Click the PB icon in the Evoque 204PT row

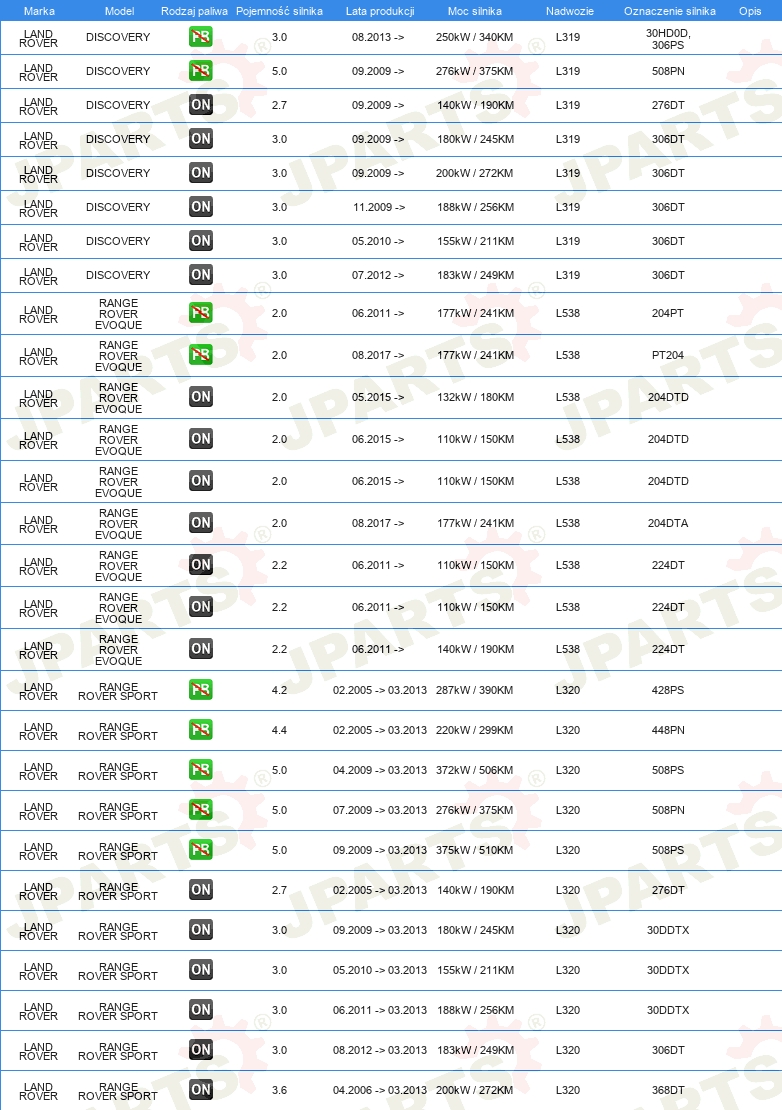tap(201, 313)
